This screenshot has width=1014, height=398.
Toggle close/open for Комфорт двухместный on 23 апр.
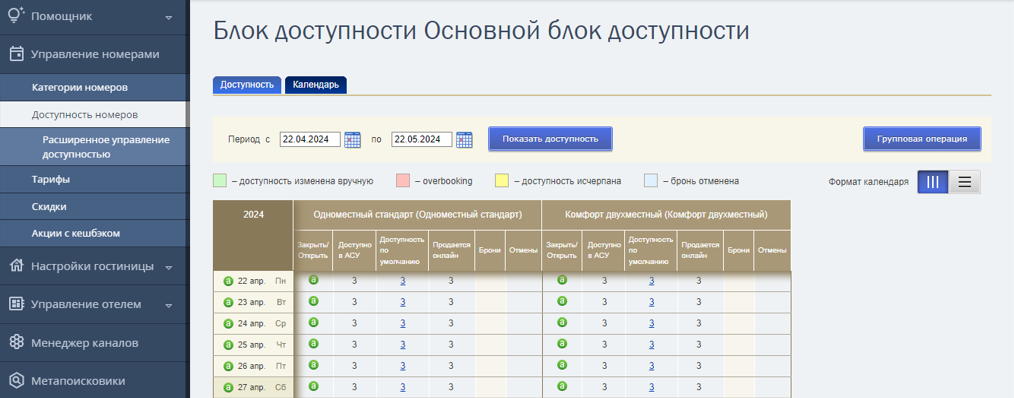pos(562,301)
